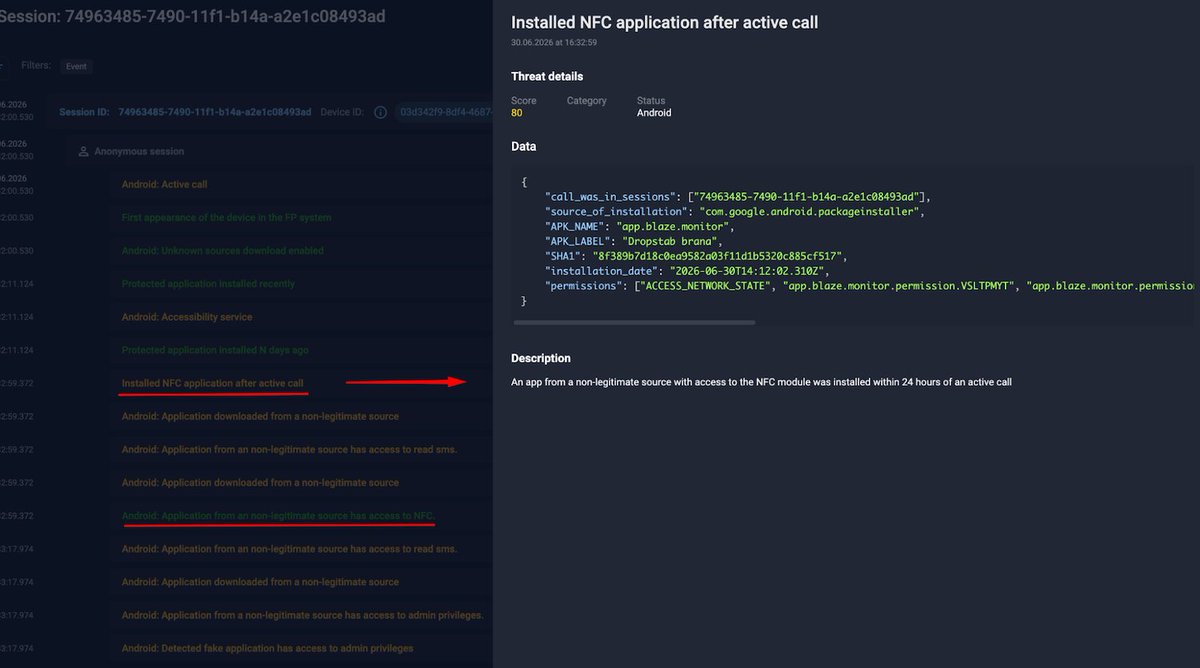Open First appearance of the device event
Viewport: 1200px width, 668px height.
click(x=226, y=217)
